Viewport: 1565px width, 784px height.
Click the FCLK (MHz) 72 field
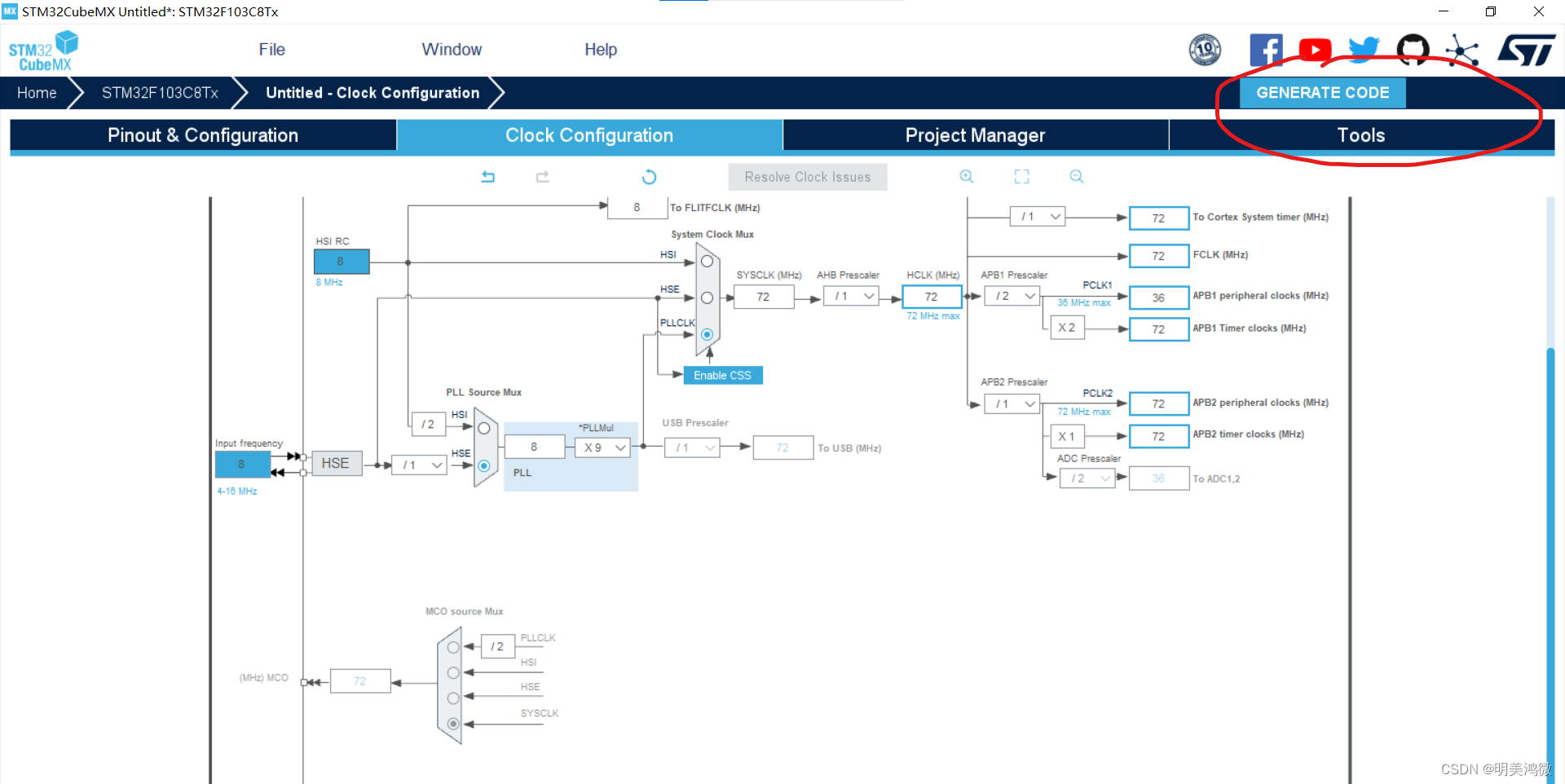coord(1158,256)
